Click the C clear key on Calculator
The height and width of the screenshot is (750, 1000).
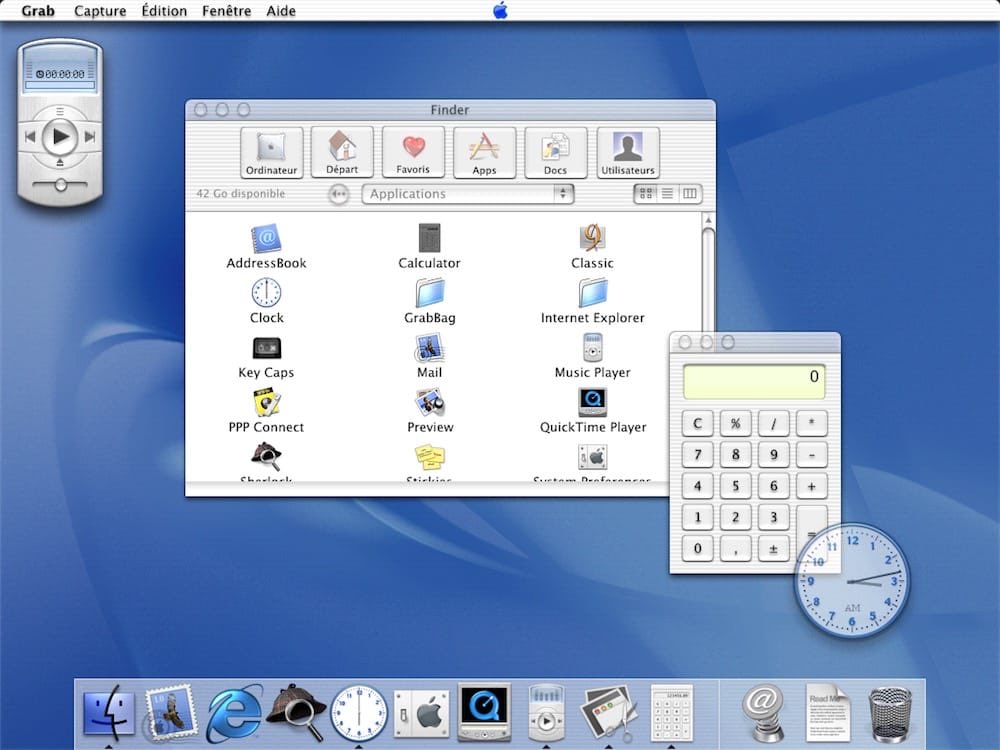coord(698,423)
